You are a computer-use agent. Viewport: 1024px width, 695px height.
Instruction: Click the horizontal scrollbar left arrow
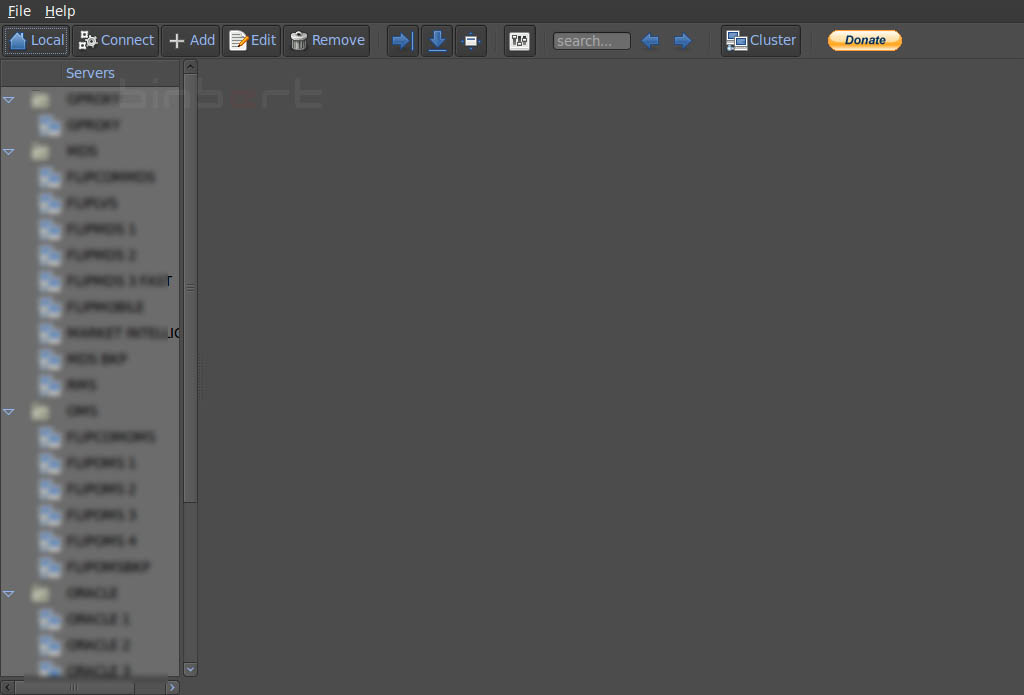click(8, 687)
